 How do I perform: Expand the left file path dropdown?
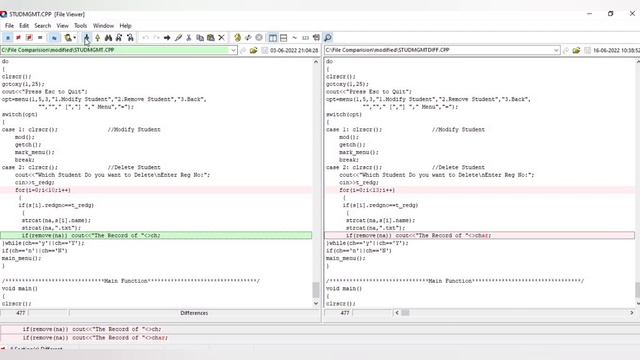tap(233, 50)
